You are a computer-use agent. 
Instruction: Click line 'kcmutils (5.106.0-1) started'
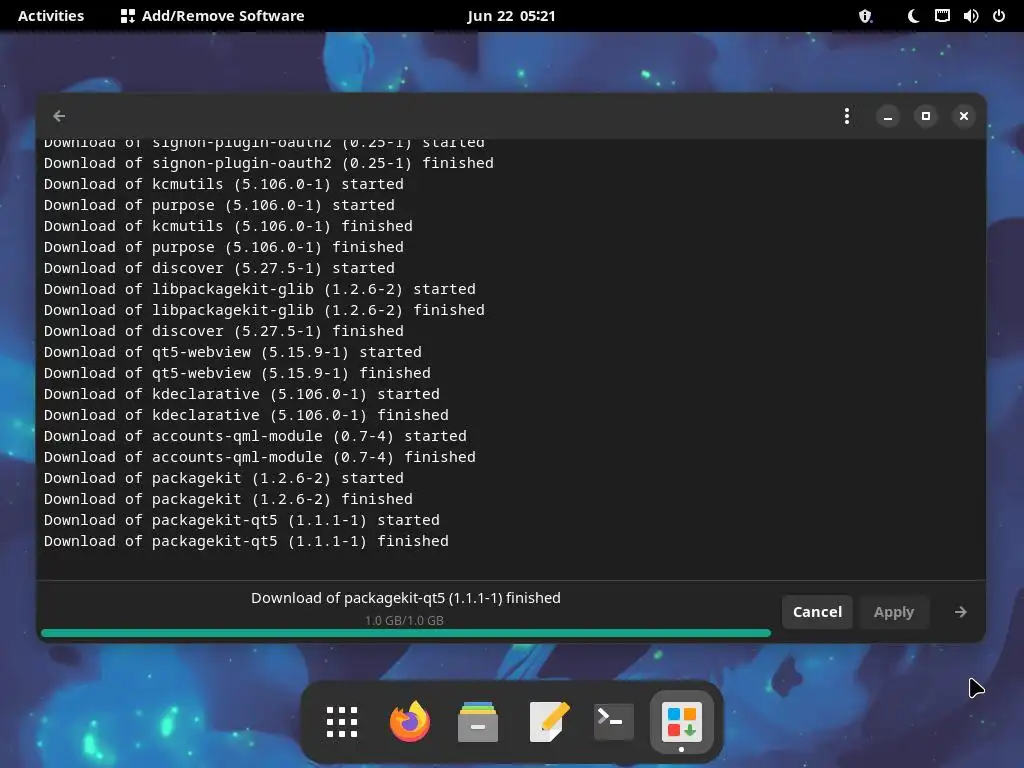[x=223, y=184]
